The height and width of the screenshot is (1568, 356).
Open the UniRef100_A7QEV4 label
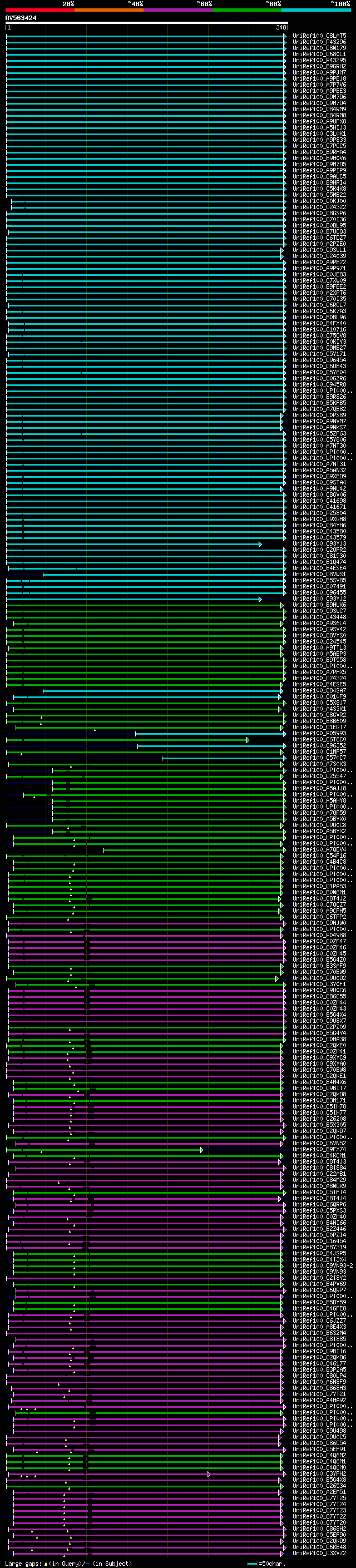pos(319,850)
